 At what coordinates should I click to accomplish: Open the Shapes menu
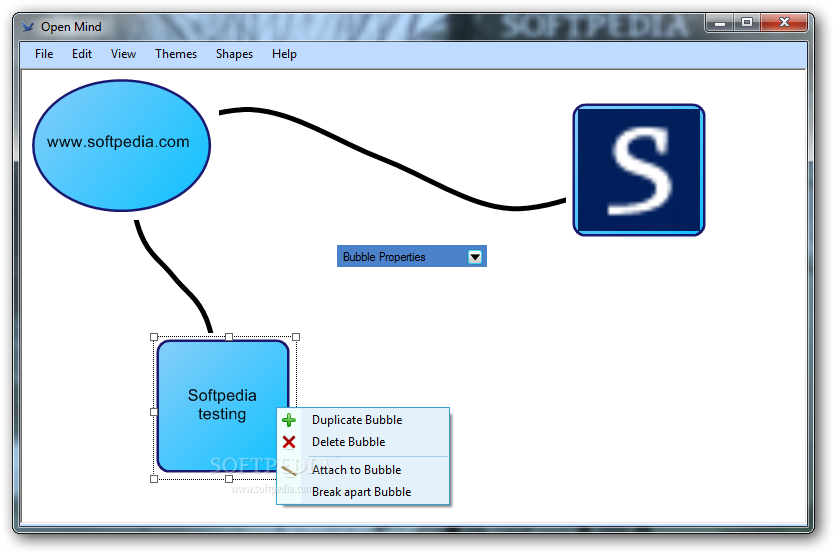click(234, 54)
